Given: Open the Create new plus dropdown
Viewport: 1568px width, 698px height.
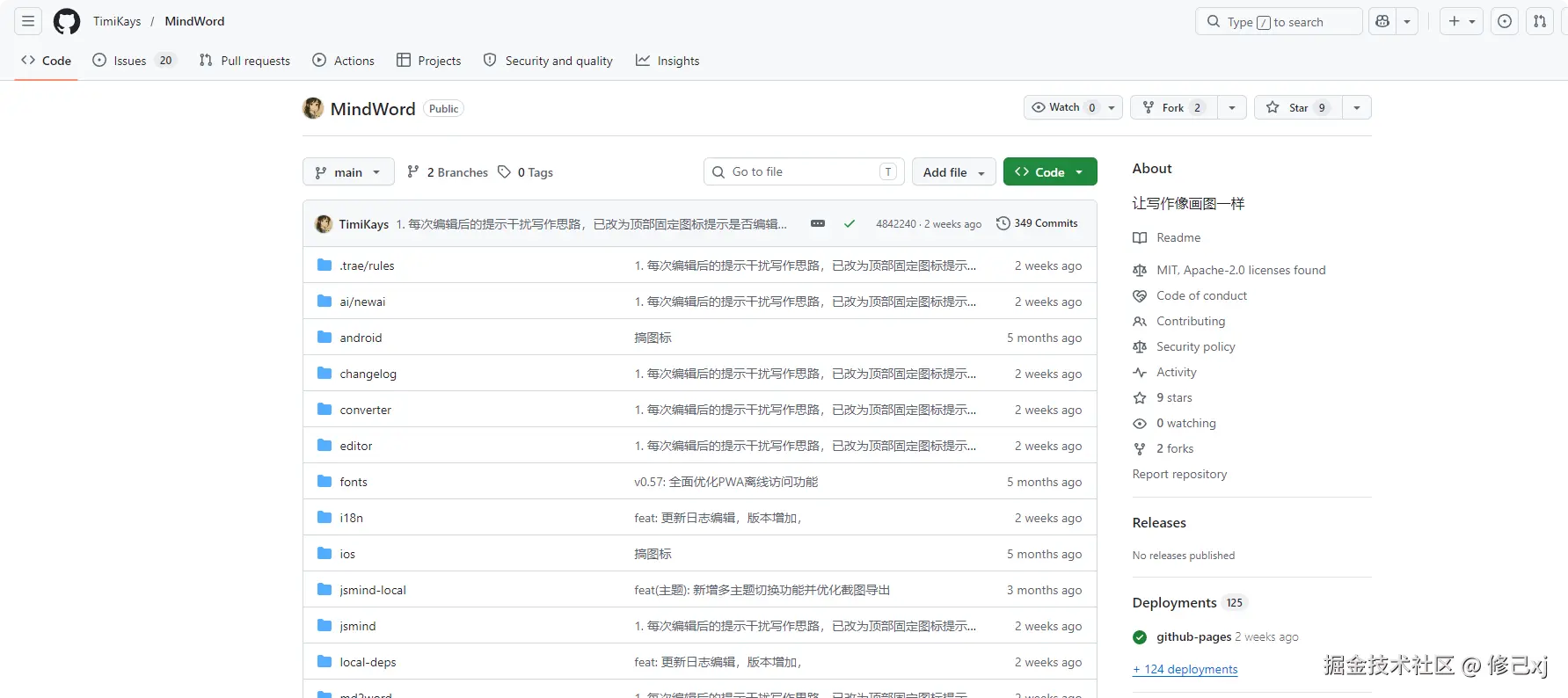Looking at the screenshot, I should pos(1462,21).
